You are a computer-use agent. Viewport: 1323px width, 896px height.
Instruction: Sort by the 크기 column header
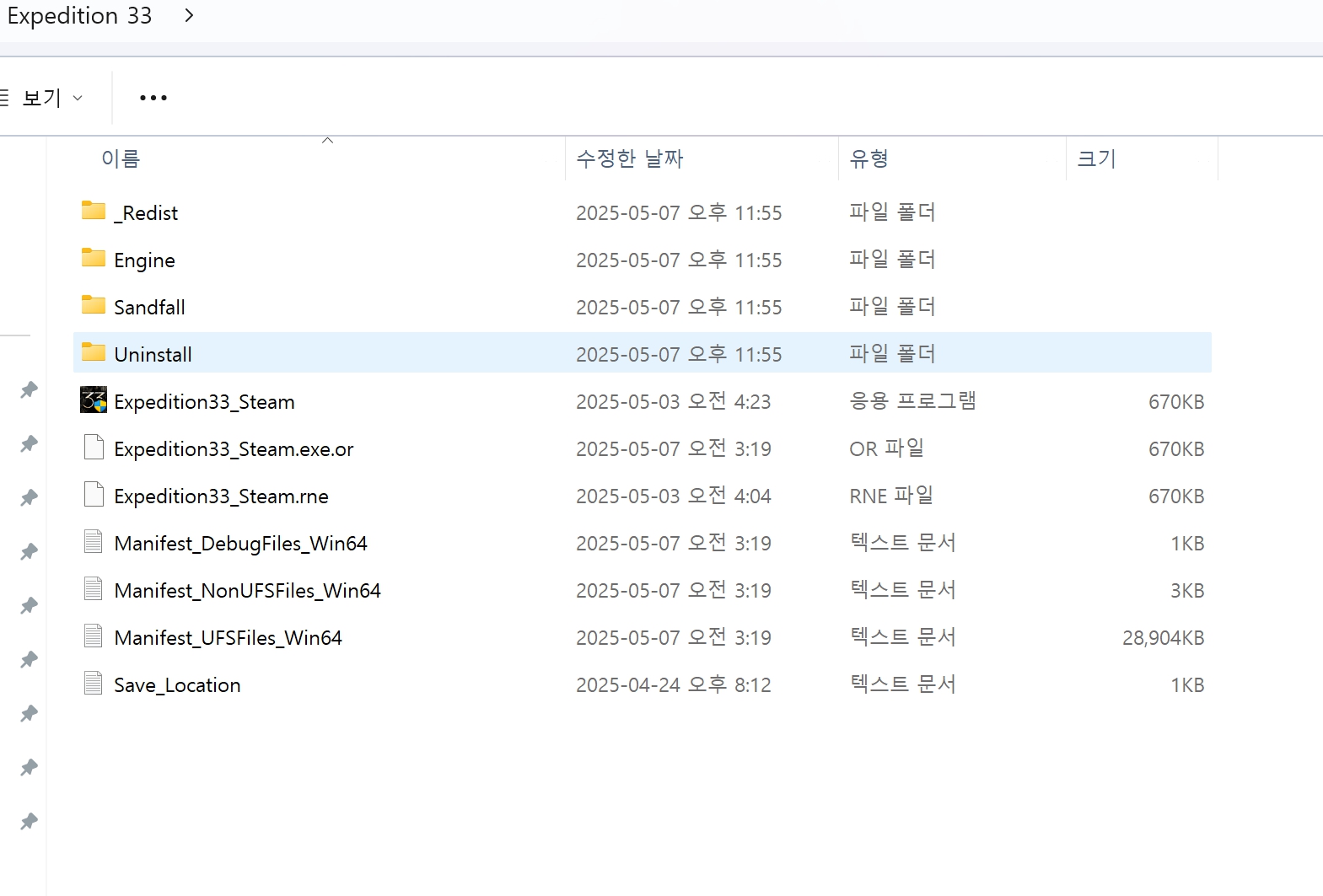pyautogui.click(x=1097, y=158)
